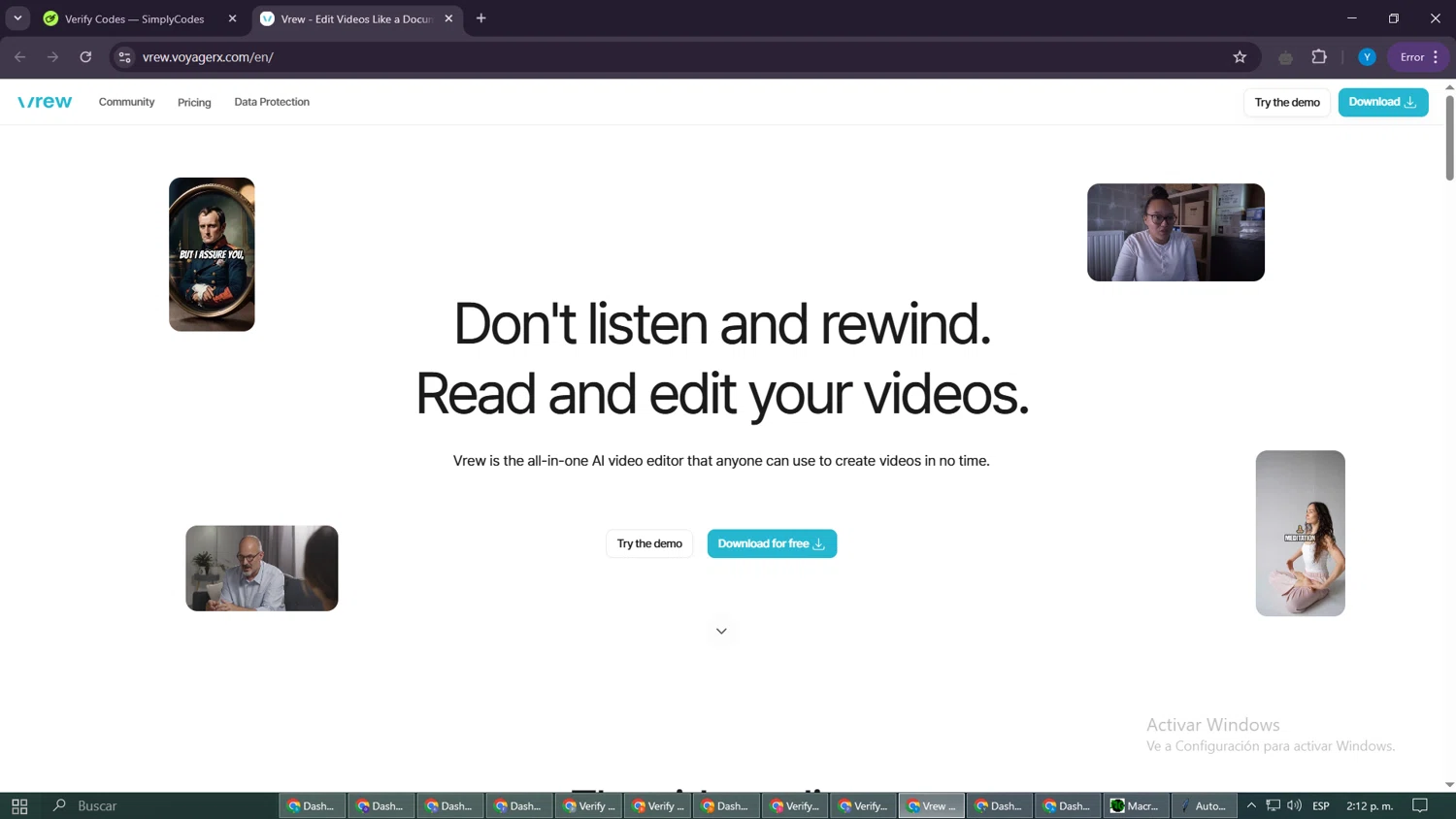
Task: Open the Windows Start button
Action: pyautogui.click(x=19, y=805)
